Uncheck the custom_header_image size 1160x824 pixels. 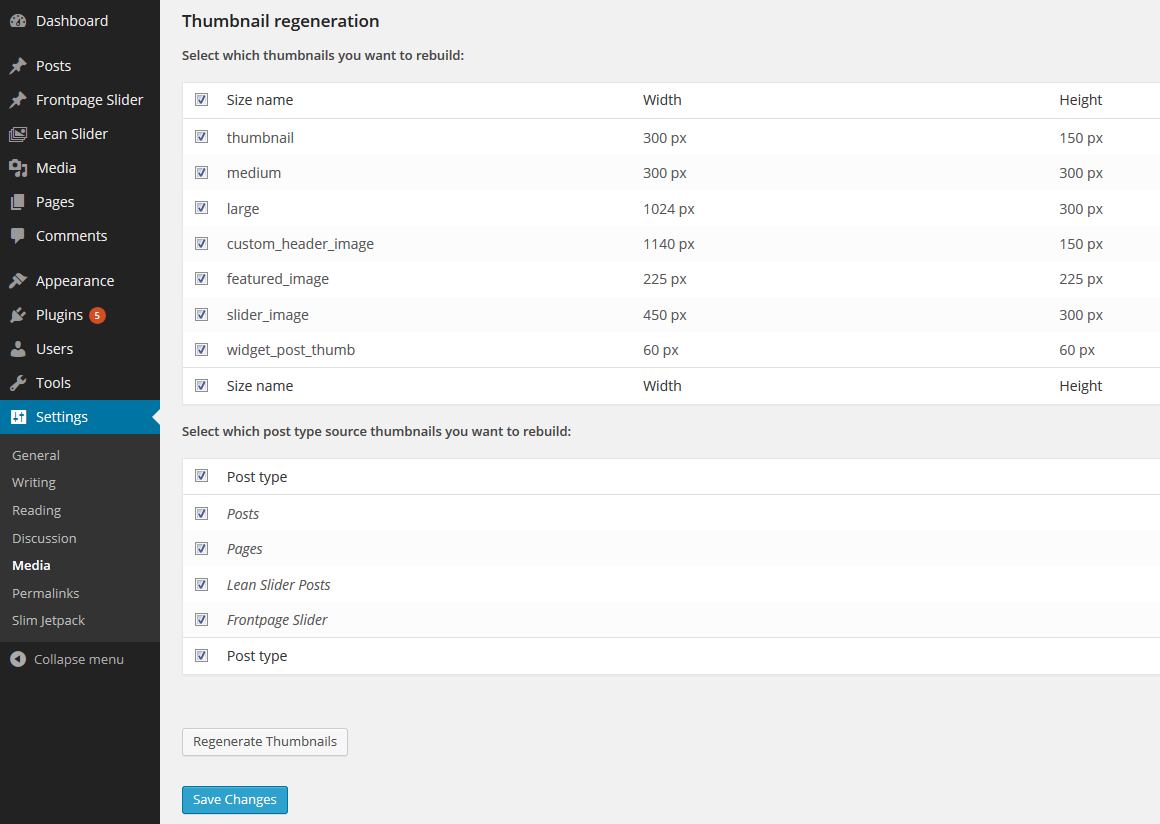tap(201, 243)
